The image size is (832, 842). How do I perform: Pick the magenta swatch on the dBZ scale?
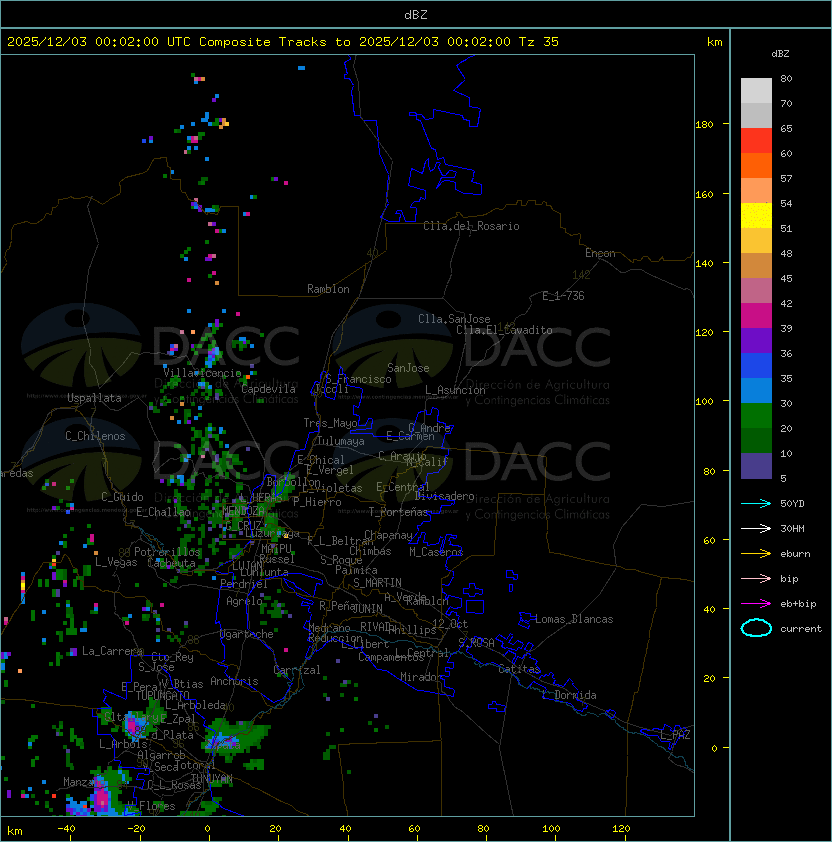(756, 316)
